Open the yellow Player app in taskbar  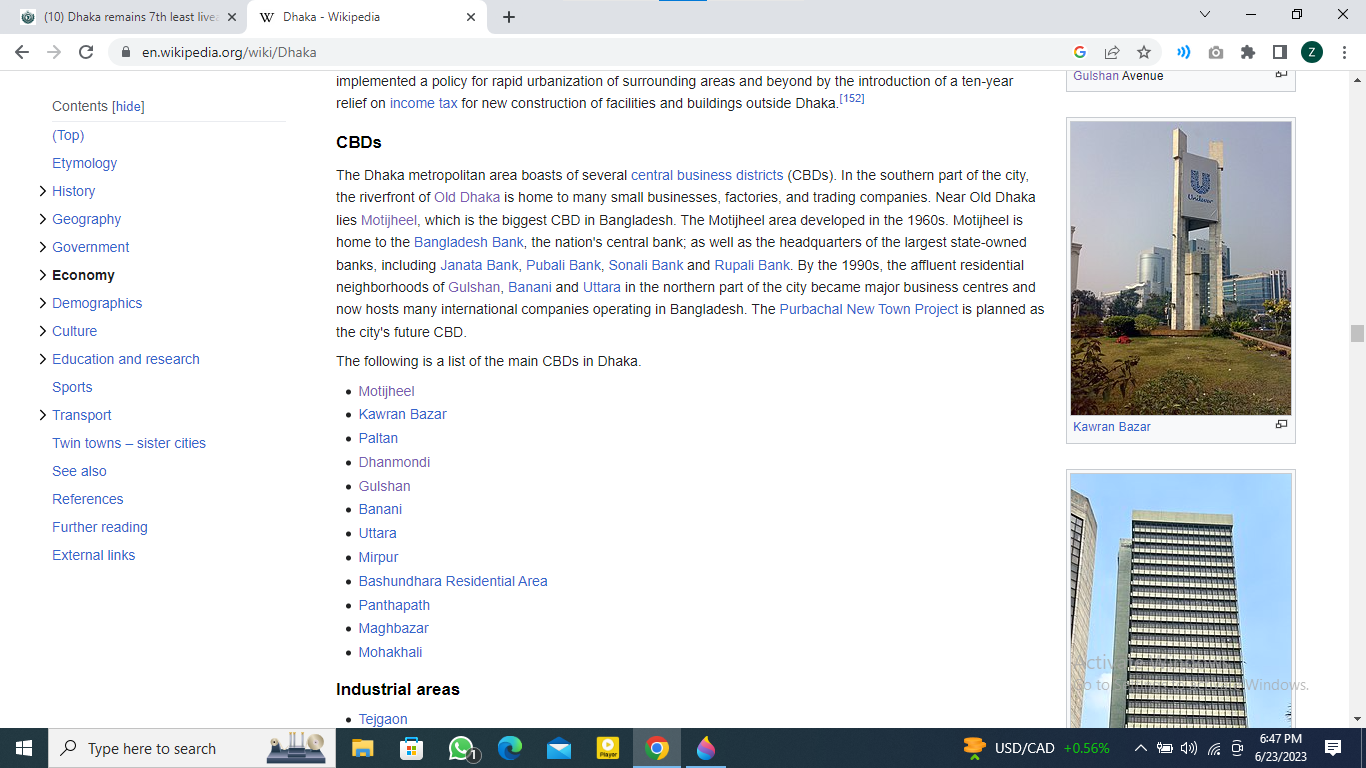[x=608, y=748]
